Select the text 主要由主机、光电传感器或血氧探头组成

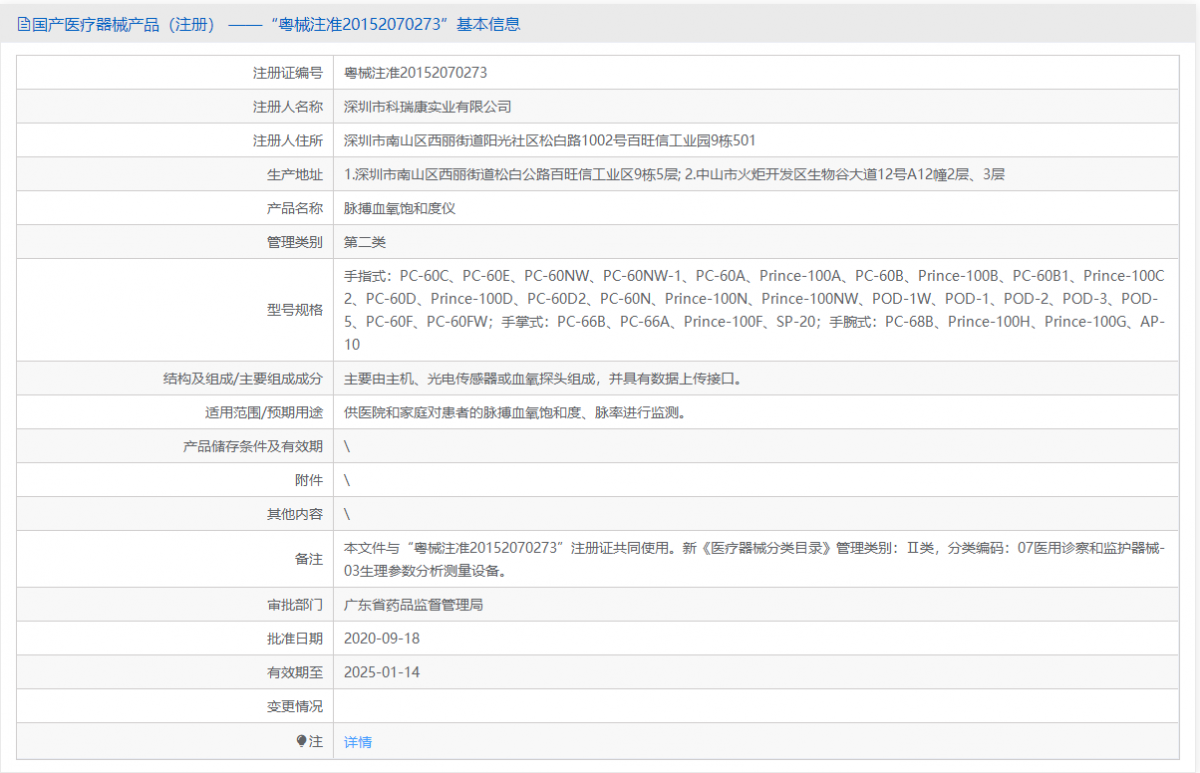[x=470, y=378]
